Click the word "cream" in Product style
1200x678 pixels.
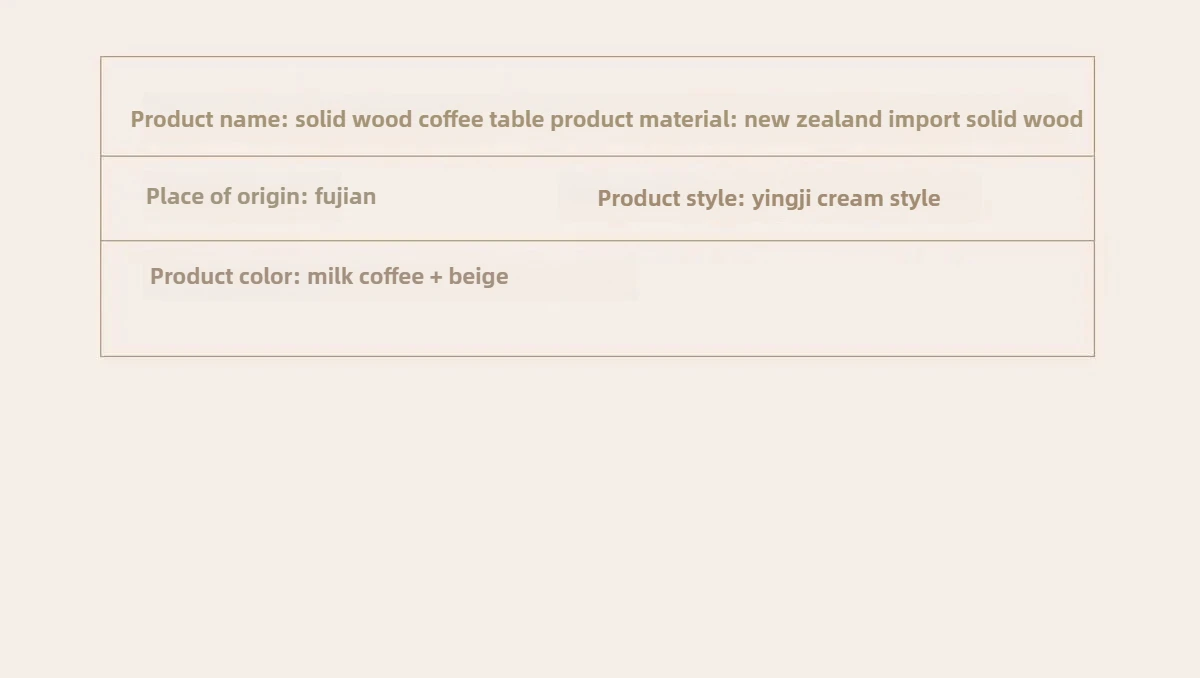(x=851, y=198)
